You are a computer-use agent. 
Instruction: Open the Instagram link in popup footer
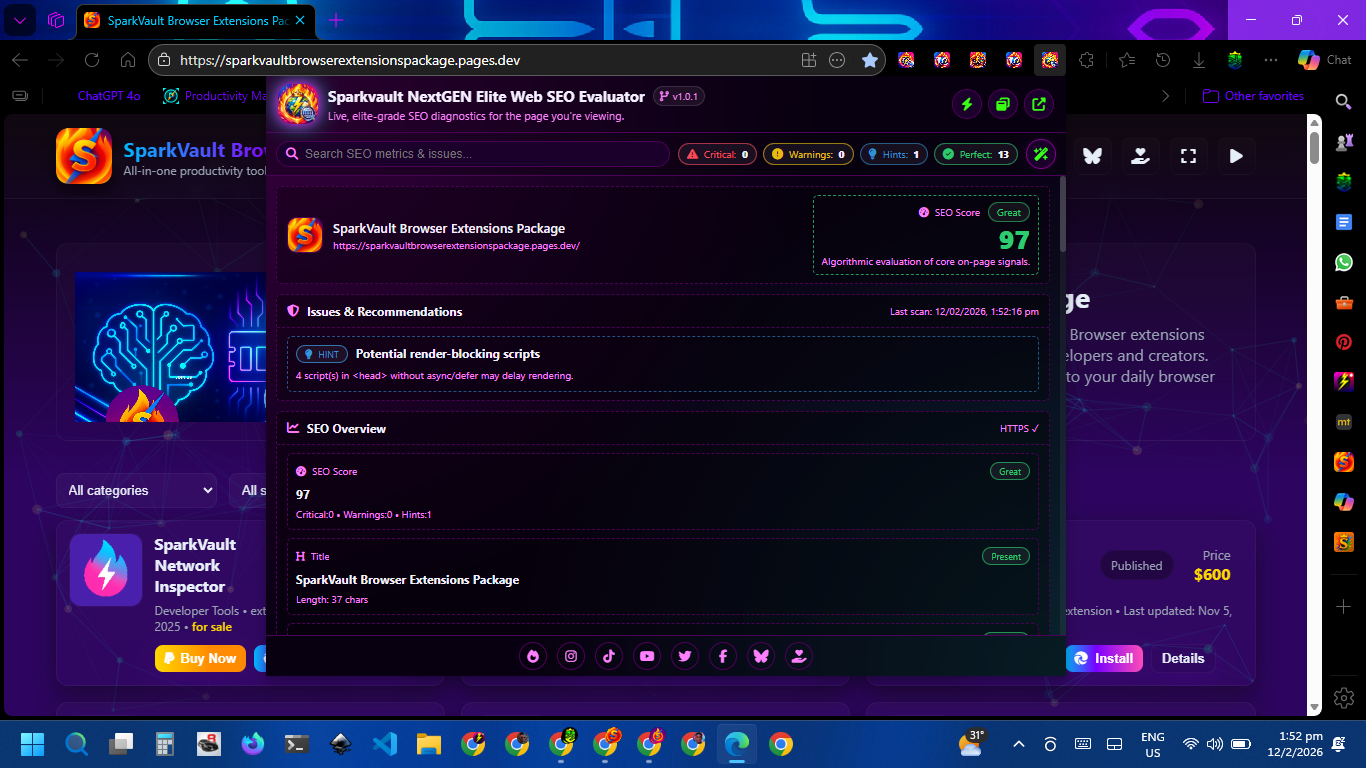571,656
